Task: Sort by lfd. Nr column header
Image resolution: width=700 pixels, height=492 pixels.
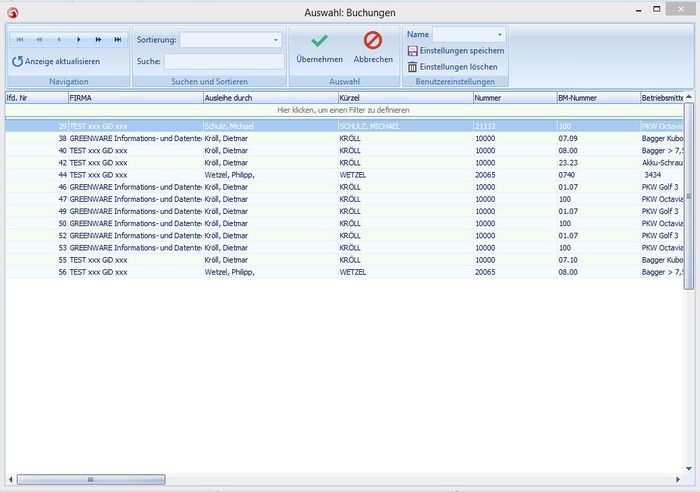Action: coord(37,98)
